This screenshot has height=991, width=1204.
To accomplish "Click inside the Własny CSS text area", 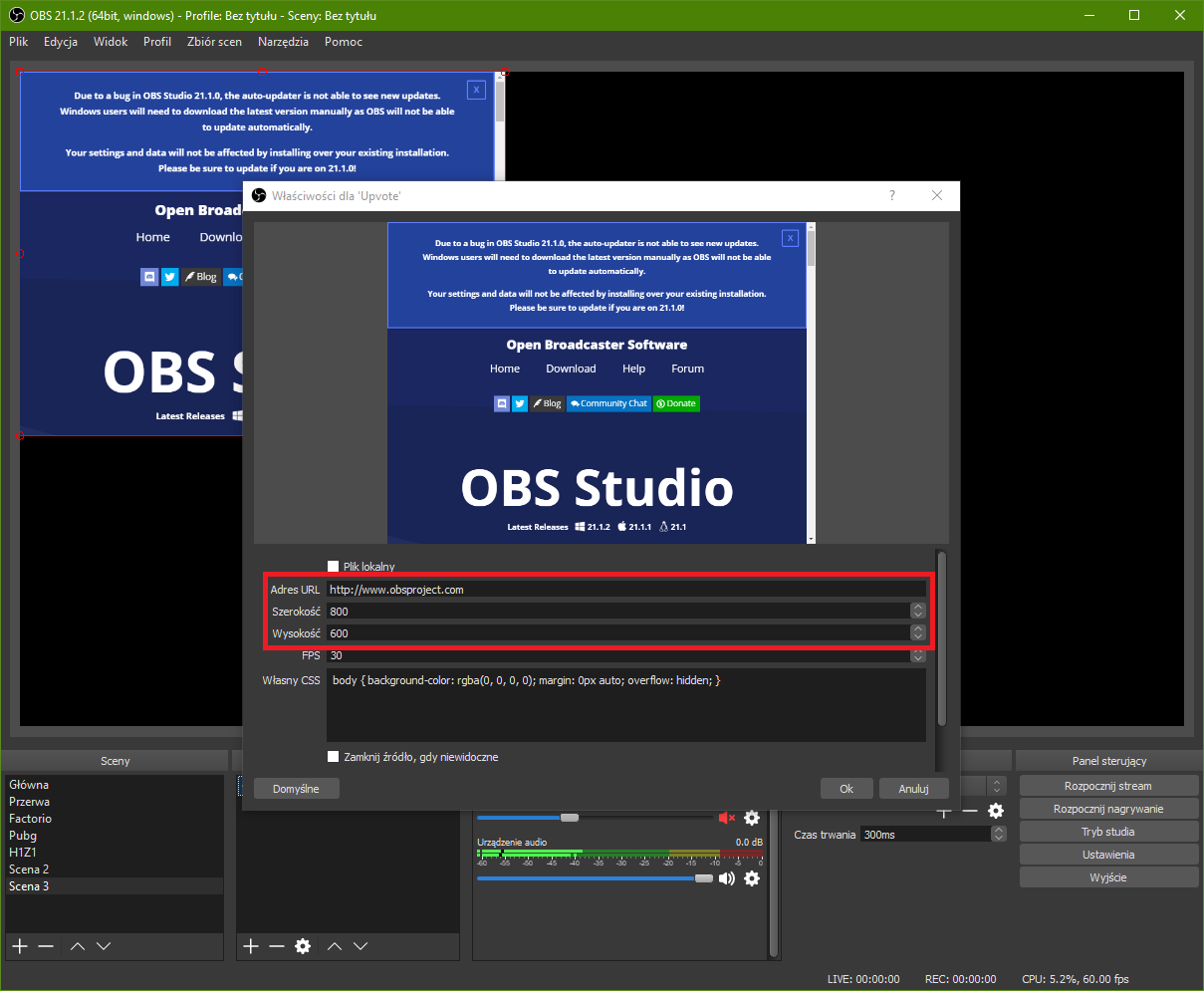I will 625,705.
